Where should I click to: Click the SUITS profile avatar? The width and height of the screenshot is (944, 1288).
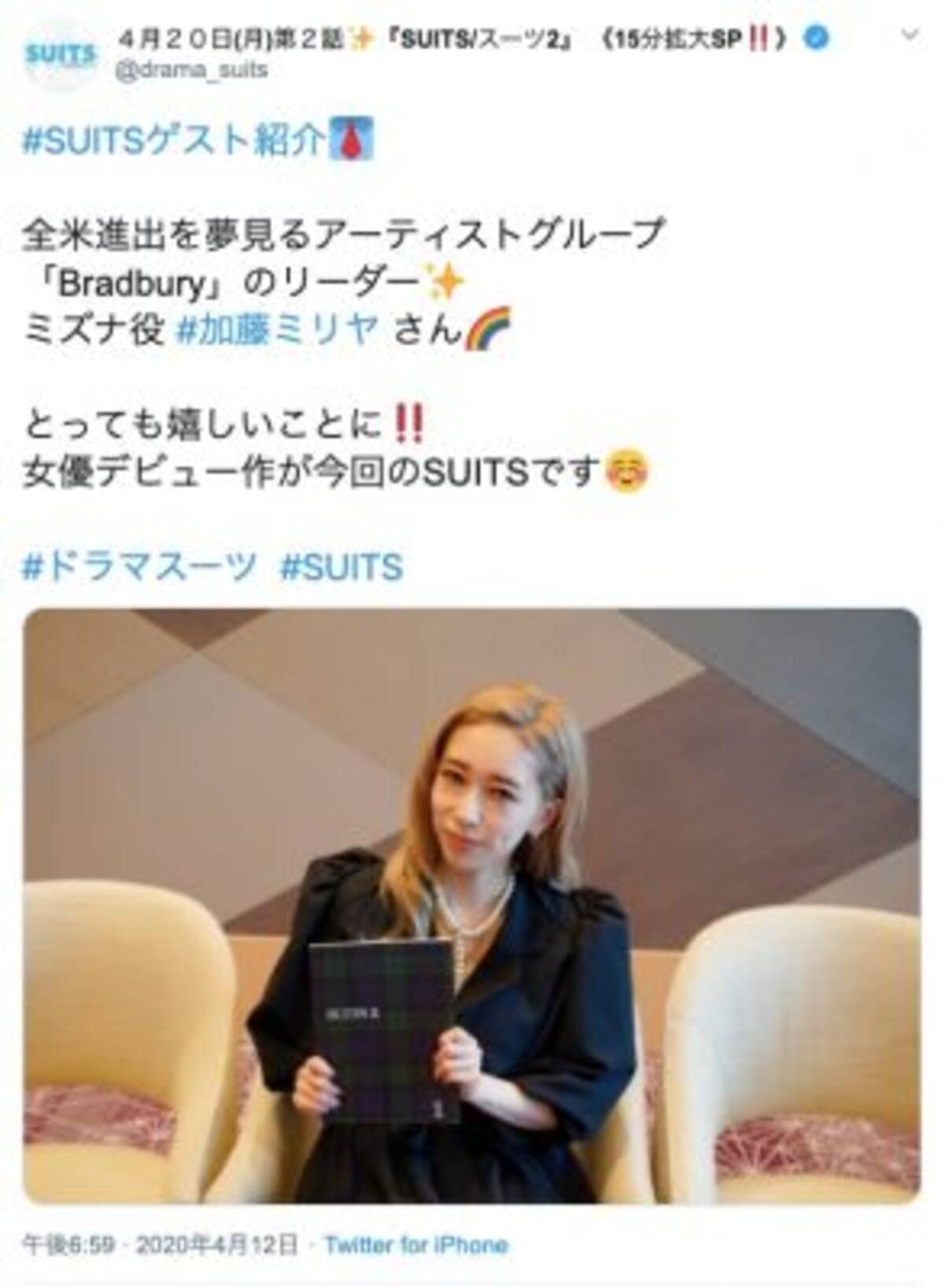61,57
